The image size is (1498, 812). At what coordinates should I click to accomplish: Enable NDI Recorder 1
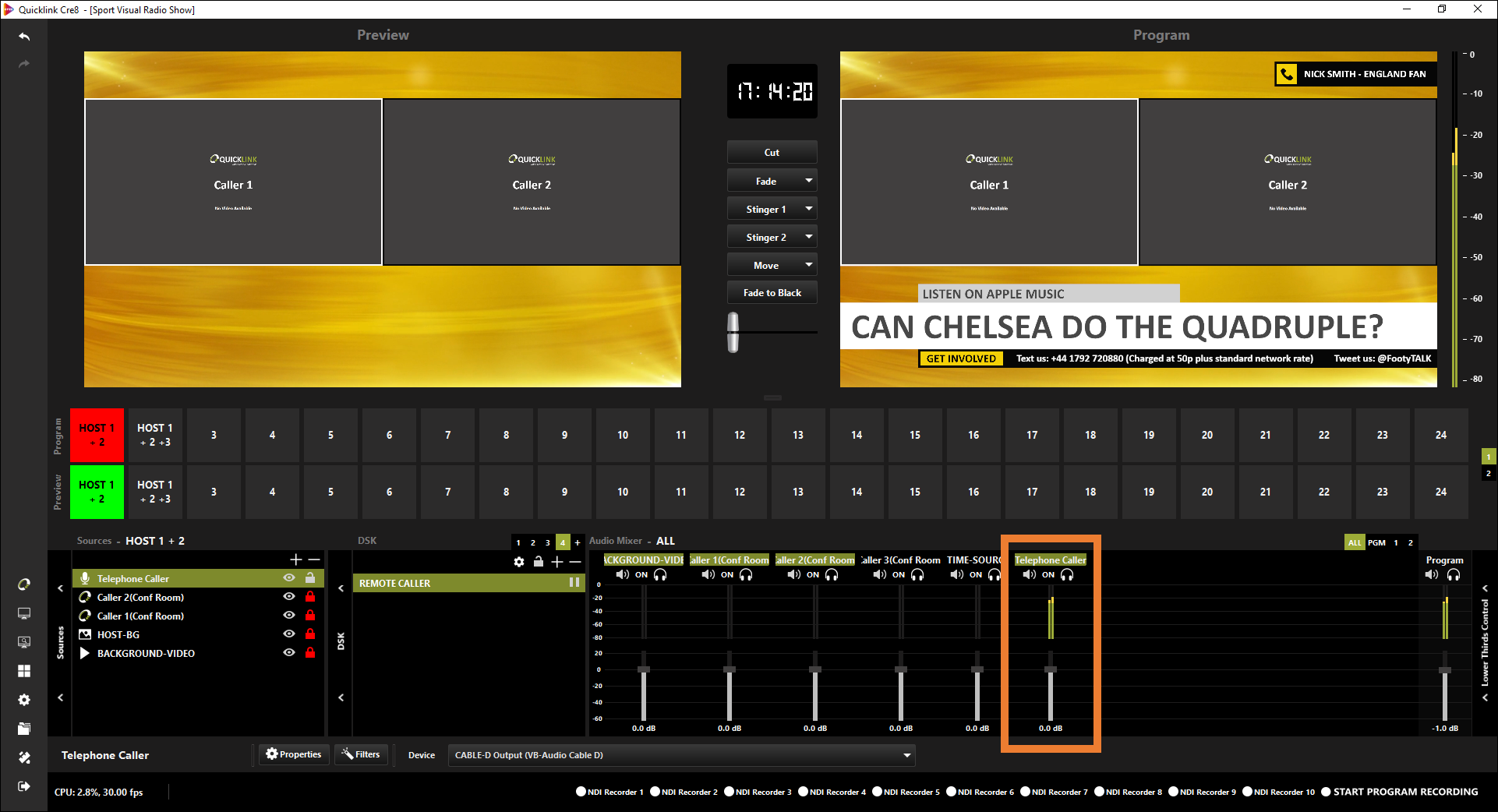pos(581,792)
